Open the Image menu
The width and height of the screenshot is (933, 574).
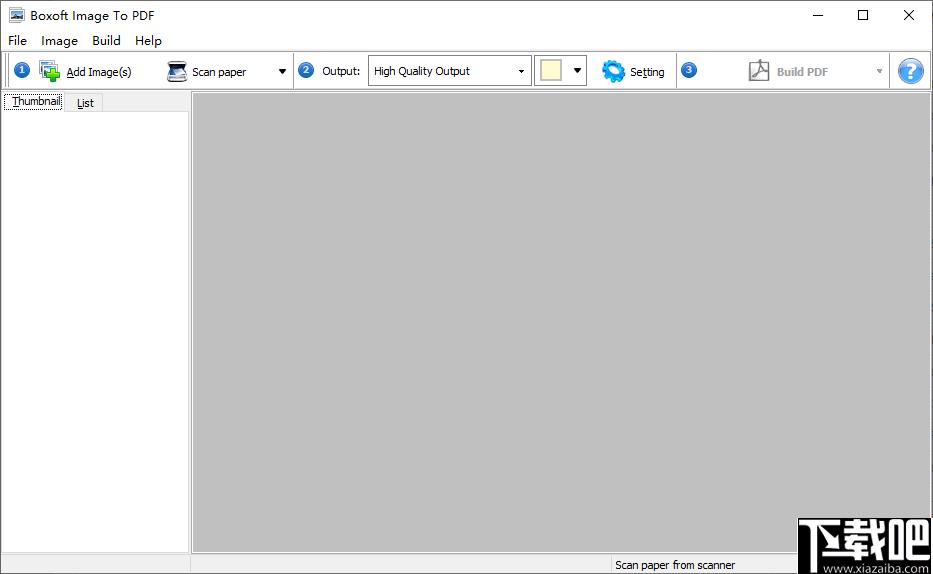tap(59, 41)
